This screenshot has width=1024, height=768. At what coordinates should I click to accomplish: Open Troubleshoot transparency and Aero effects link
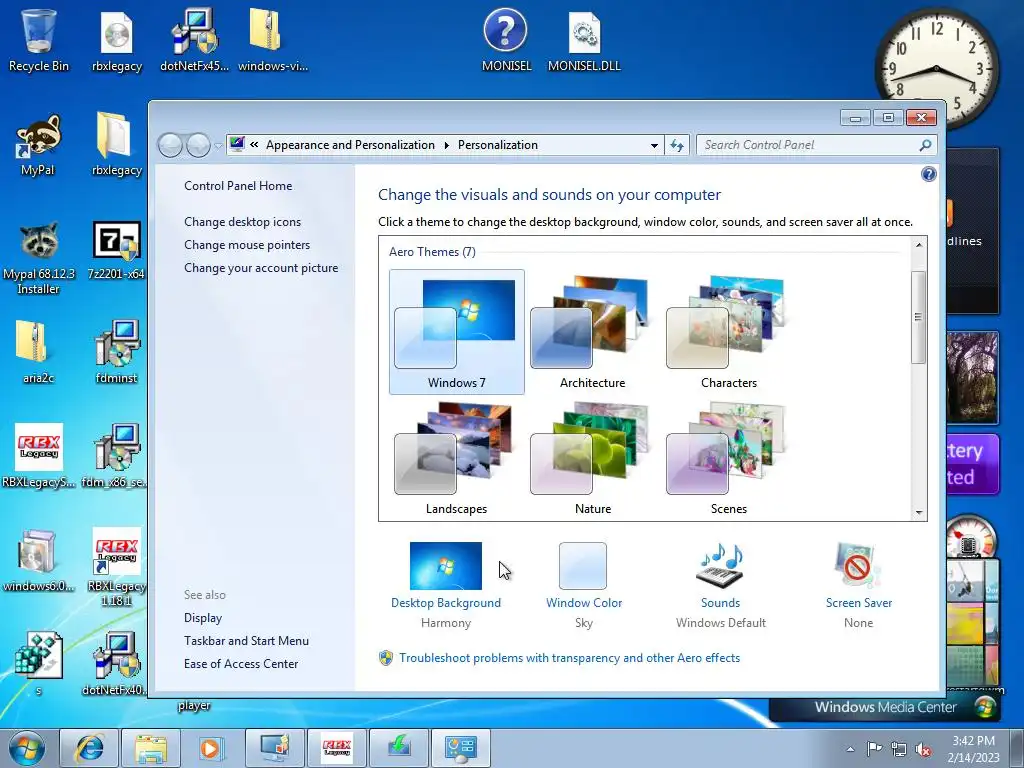point(569,658)
